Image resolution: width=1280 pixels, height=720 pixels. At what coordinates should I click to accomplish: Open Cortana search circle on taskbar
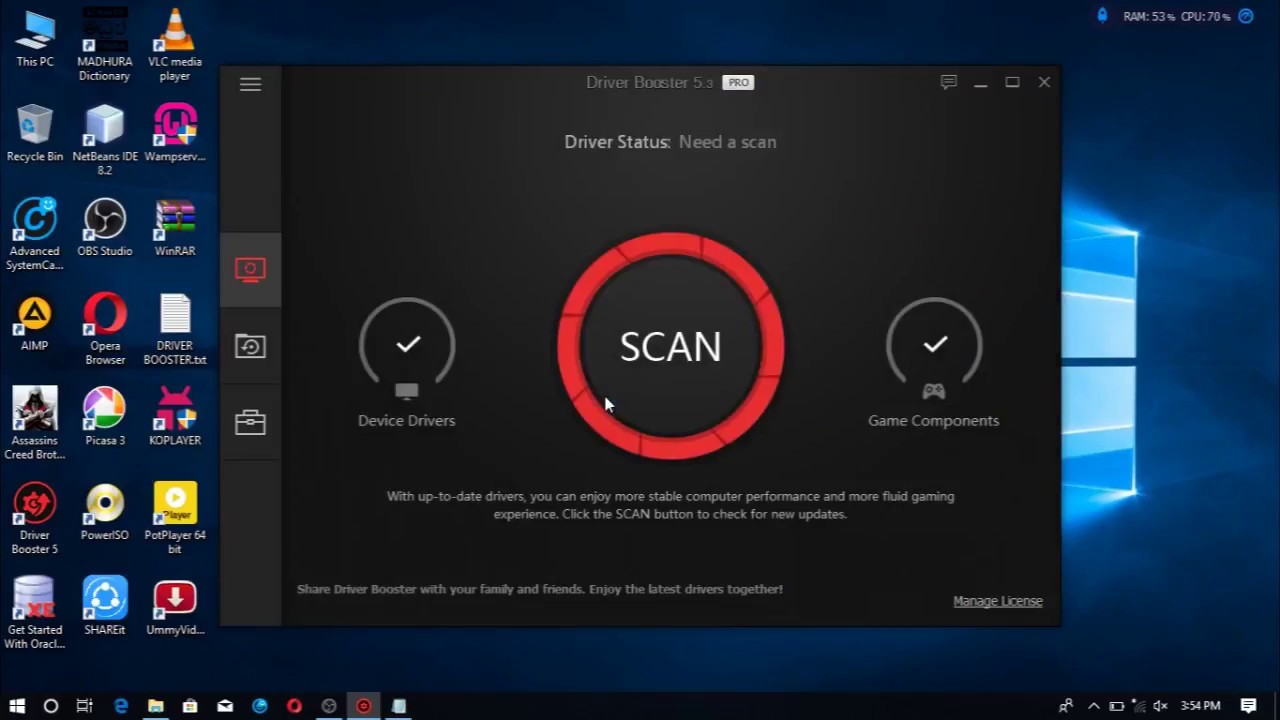51,706
